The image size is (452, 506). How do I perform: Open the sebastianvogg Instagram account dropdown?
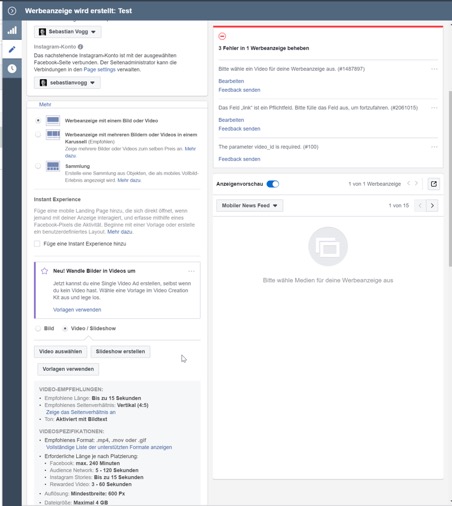(x=67, y=83)
